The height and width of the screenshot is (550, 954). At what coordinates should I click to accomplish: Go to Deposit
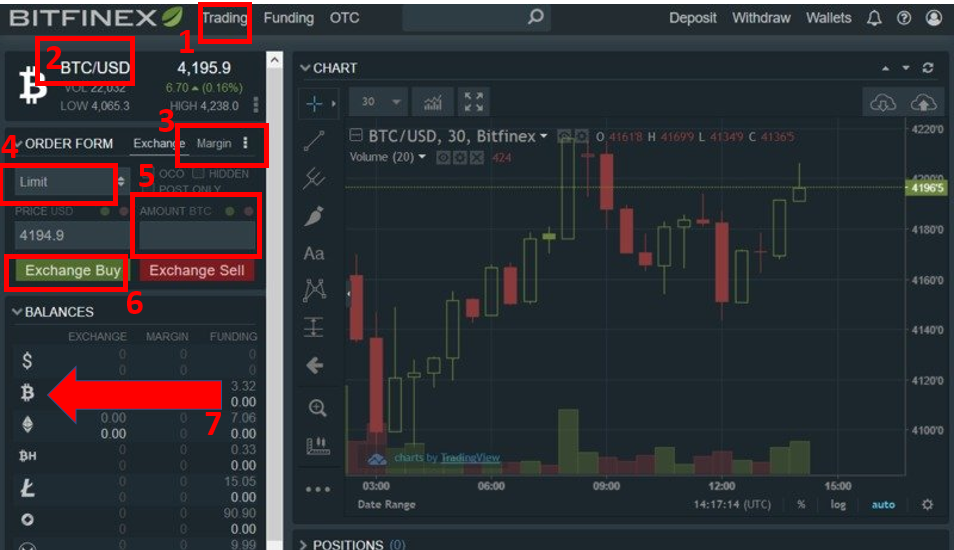692,18
